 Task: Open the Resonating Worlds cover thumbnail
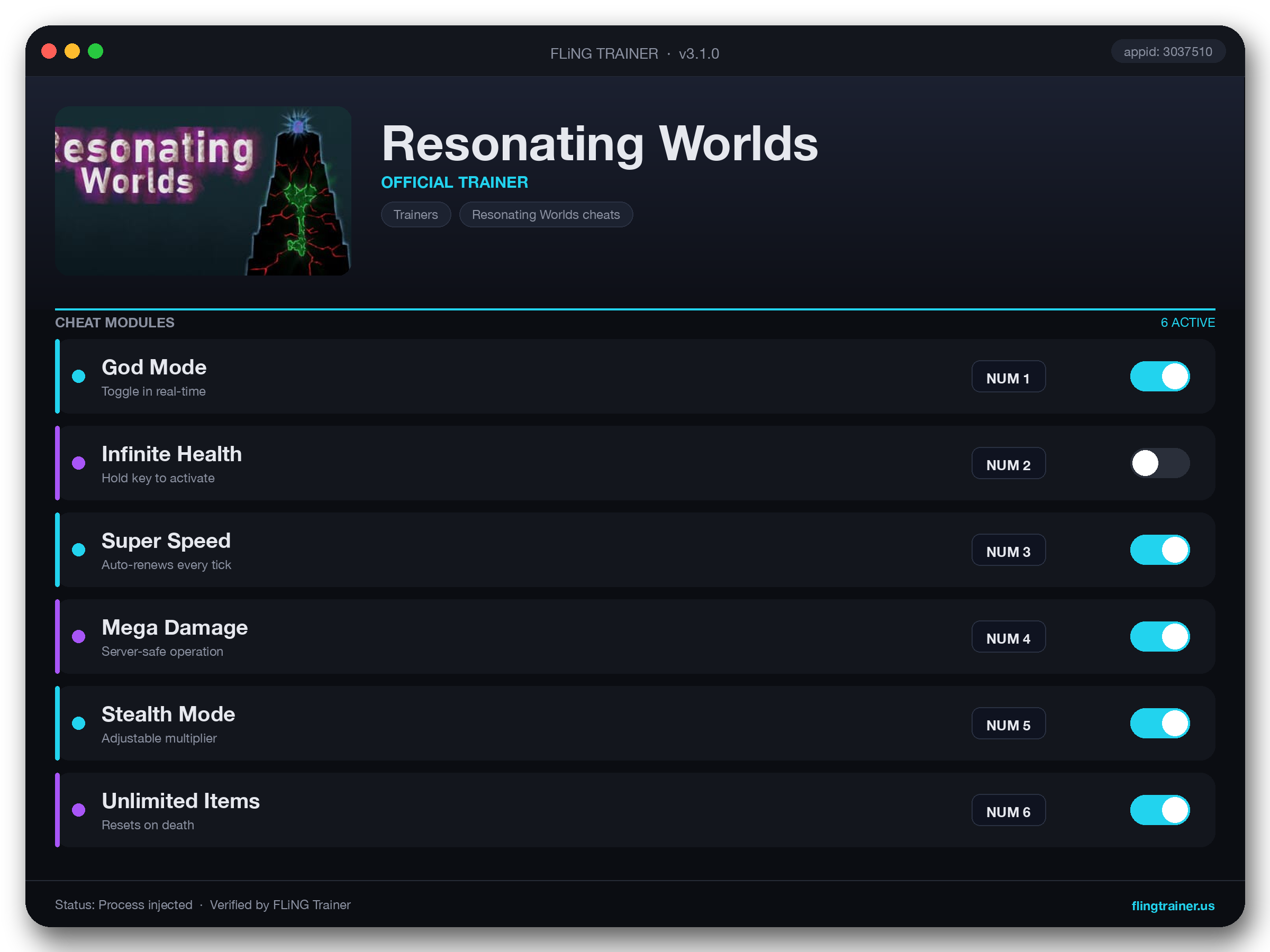pos(203,190)
